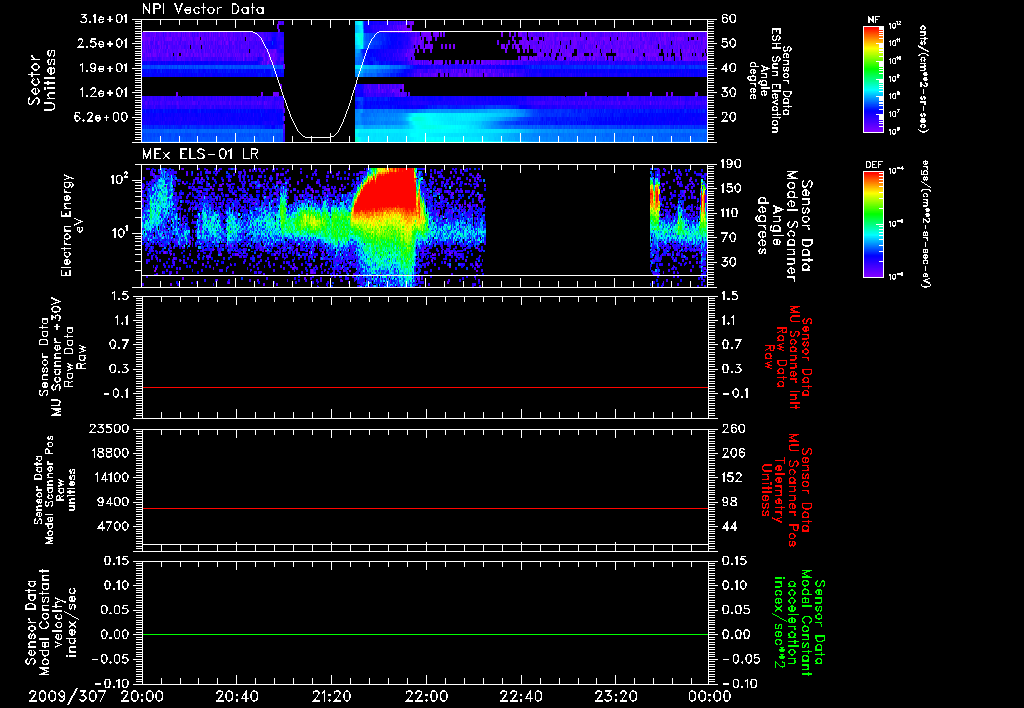Click the '2.5e+01' sector tick value
Screen dimensions: 1024x708
(x=104, y=43)
